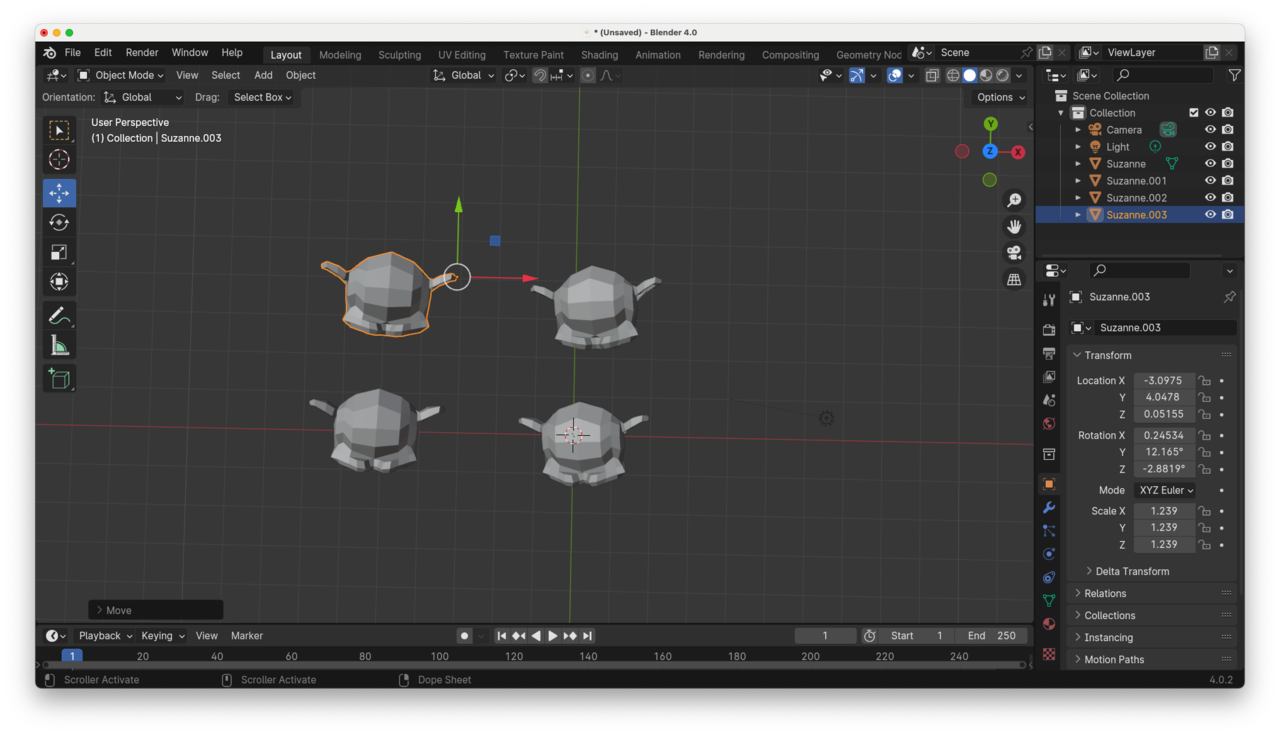The height and width of the screenshot is (735, 1280).
Task: Open the Keying menu in timeline
Action: click(x=162, y=636)
